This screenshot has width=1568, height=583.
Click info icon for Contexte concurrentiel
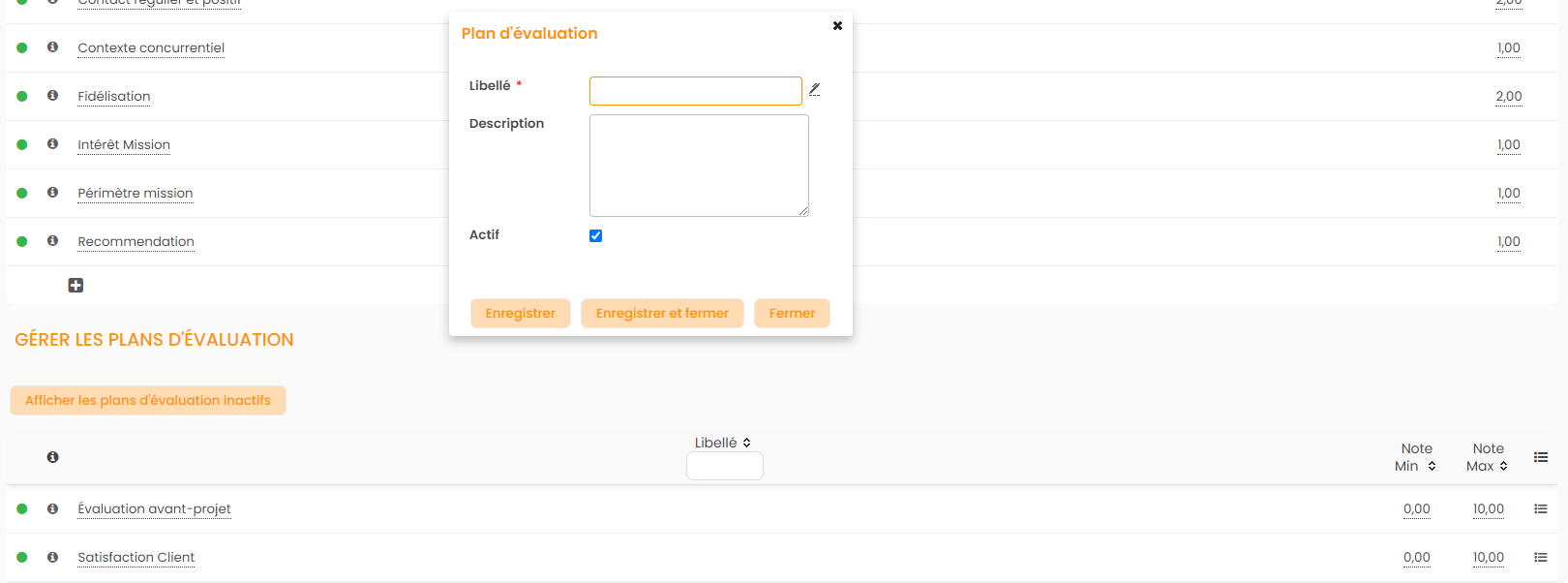pos(53,47)
